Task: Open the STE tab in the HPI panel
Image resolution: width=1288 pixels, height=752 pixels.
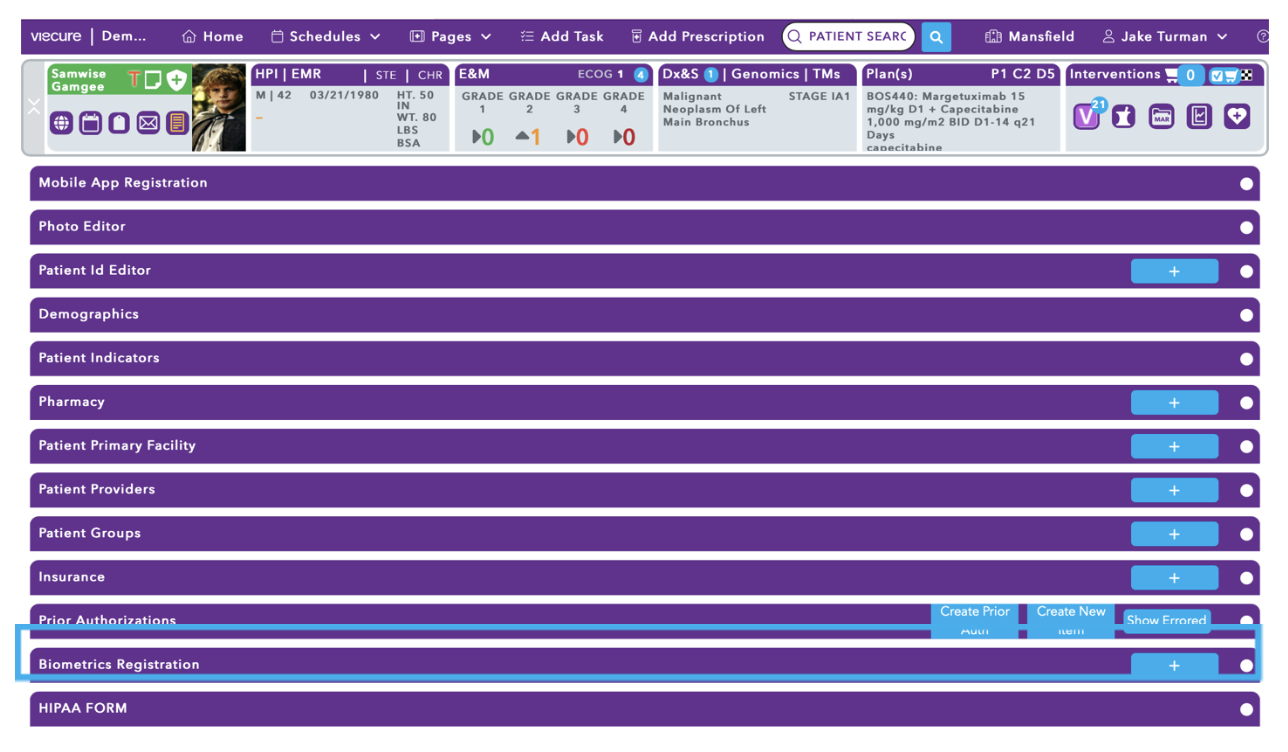Action: point(386,75)
